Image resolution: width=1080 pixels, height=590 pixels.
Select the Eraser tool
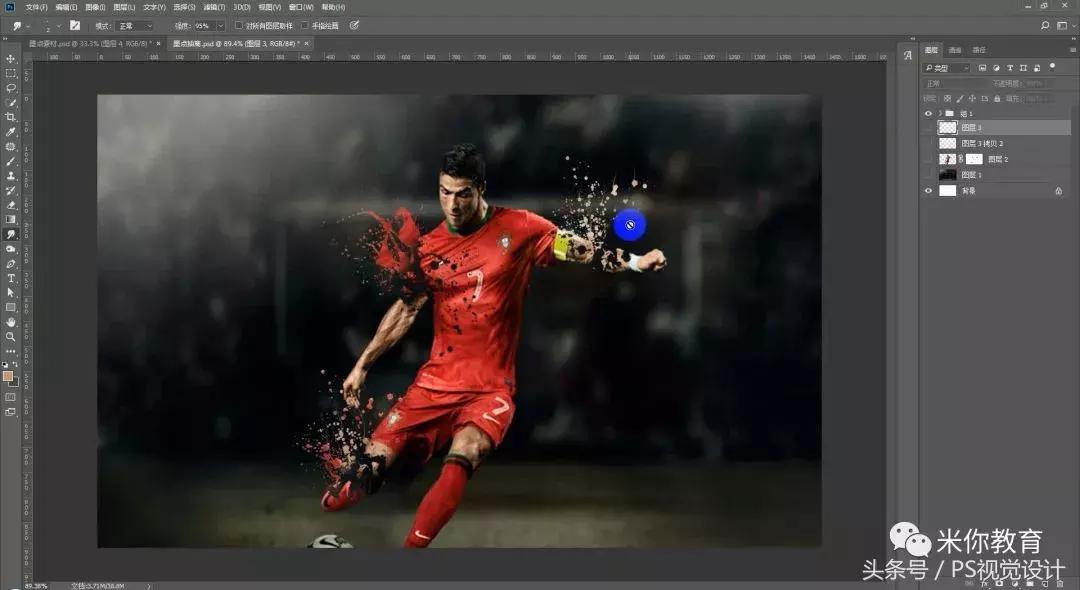[x=10, y=205]
